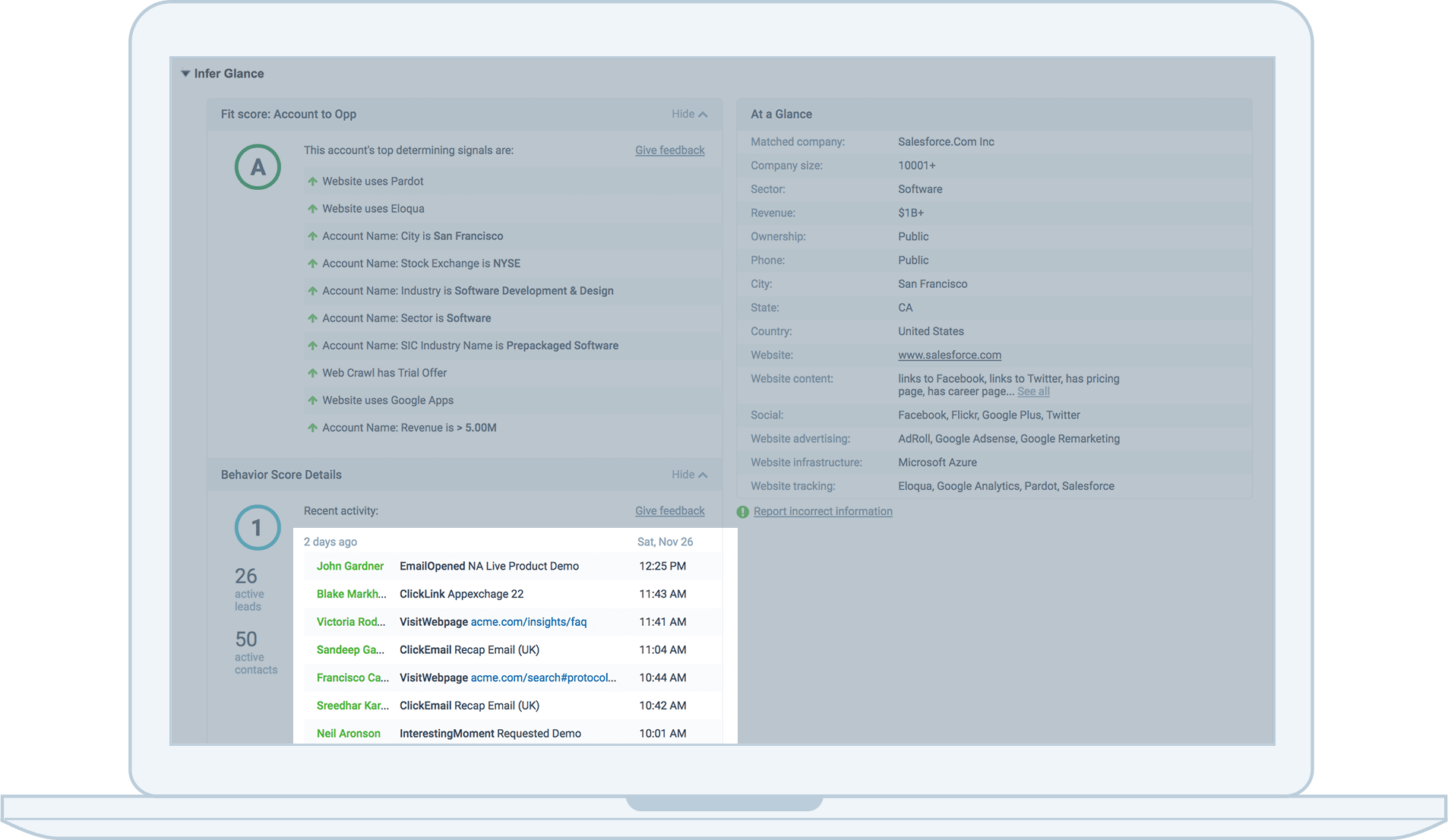This screenshot has width=1448, height=840.
Task: Give feedback on recent activity
Action: point(669,511)
